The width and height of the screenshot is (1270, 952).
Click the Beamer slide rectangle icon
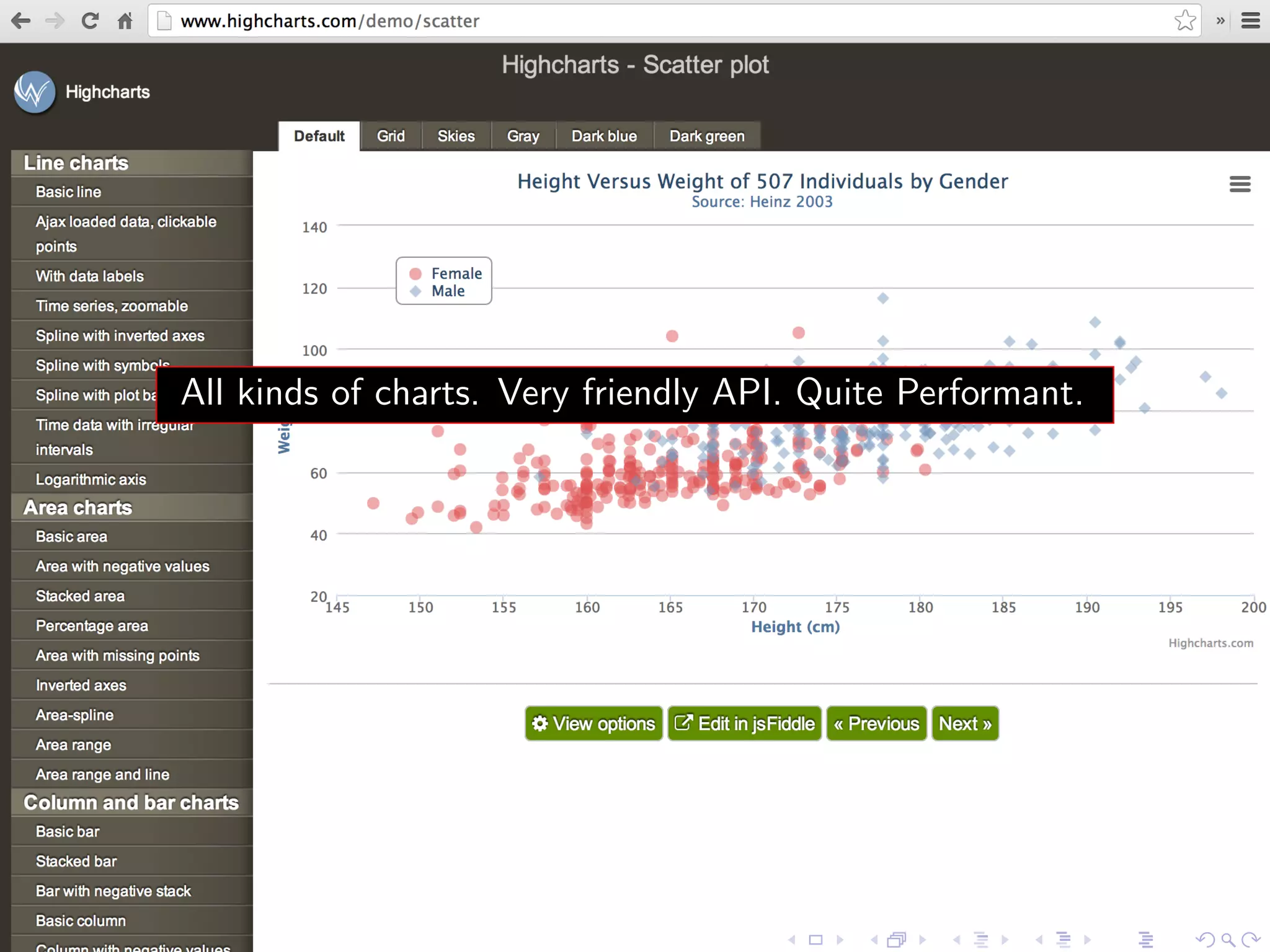click(x=816, y=940)
